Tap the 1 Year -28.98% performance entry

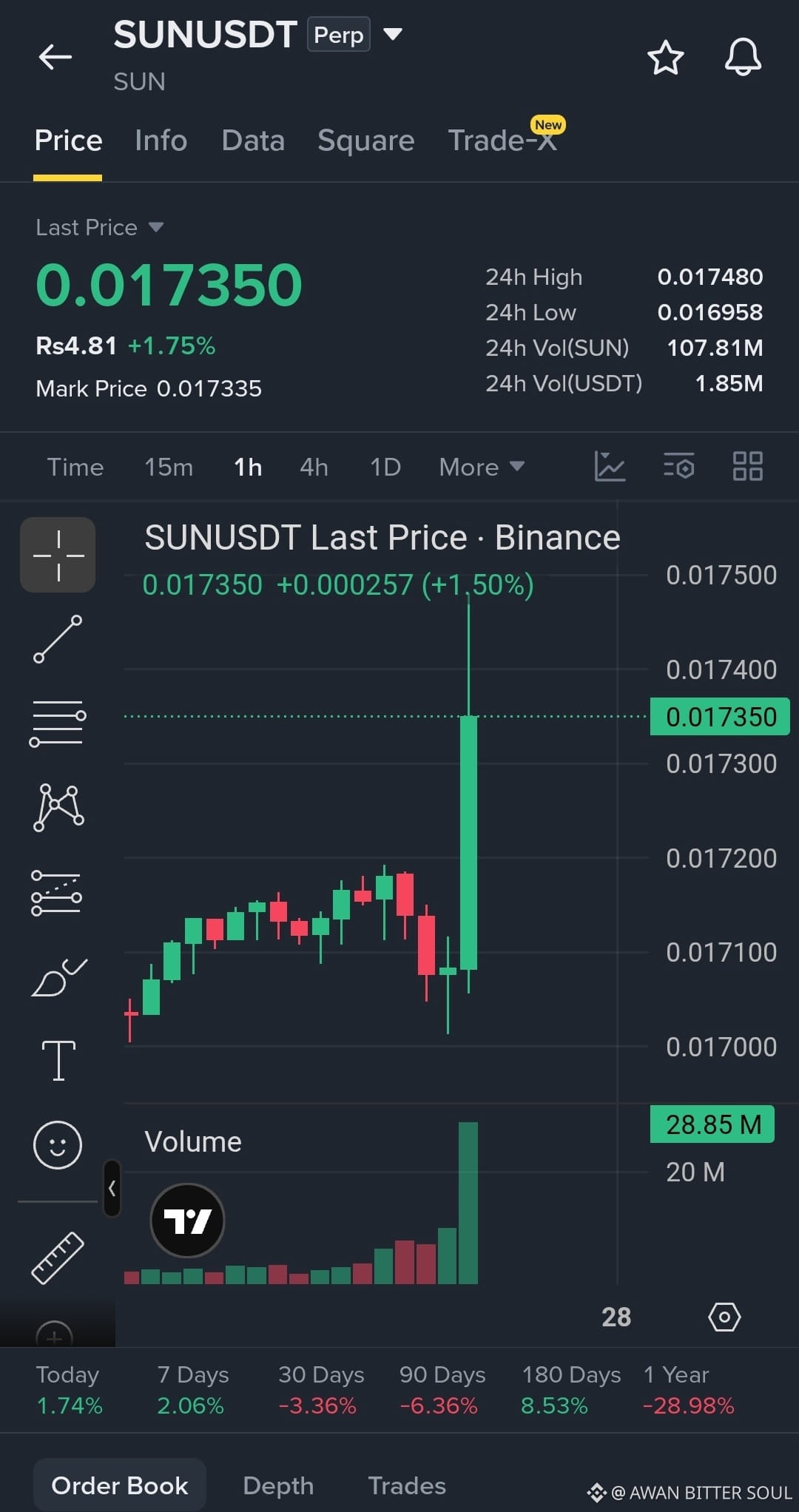coord(689,1390)
